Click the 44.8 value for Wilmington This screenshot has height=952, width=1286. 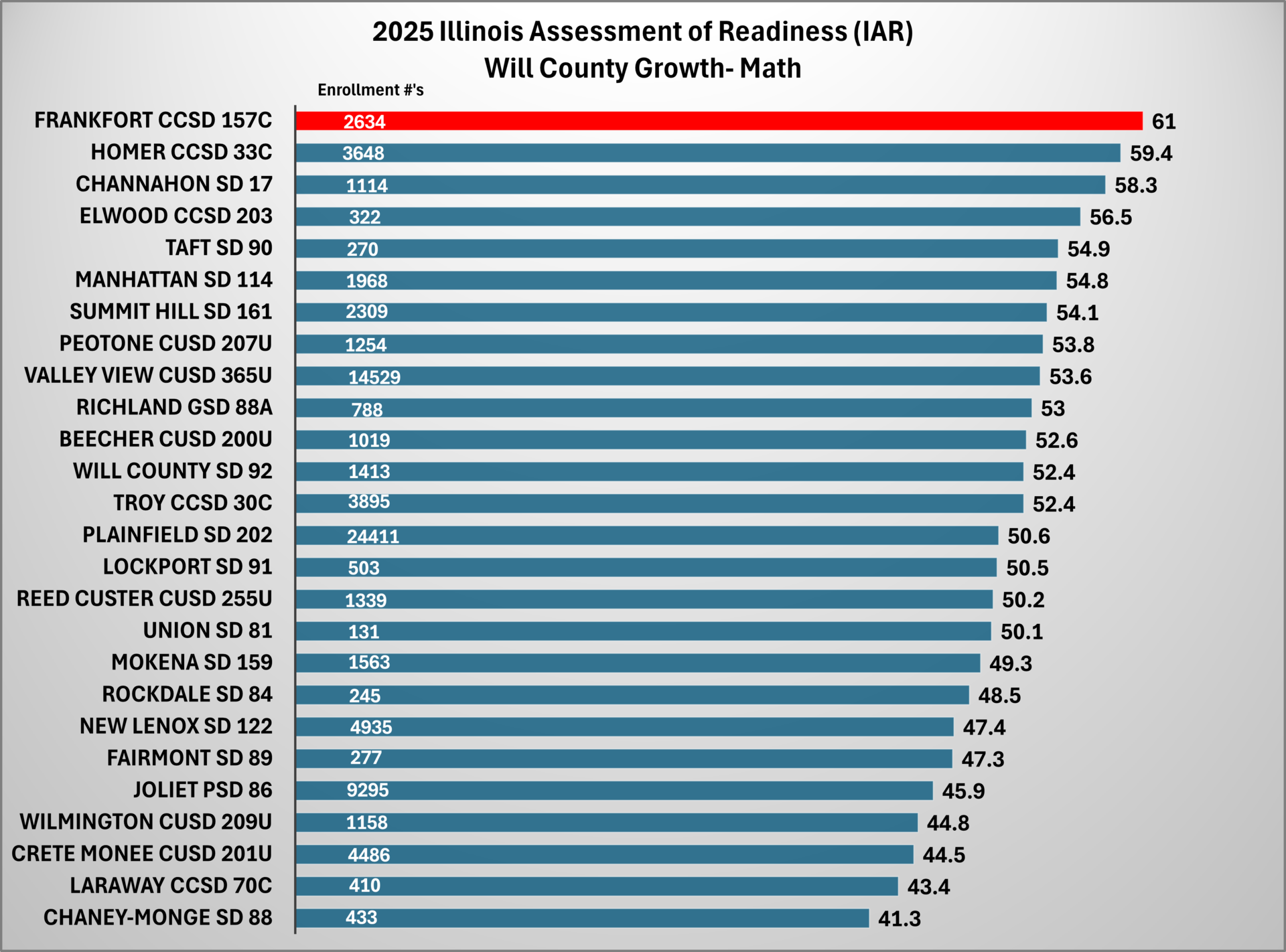pos(948,823)
